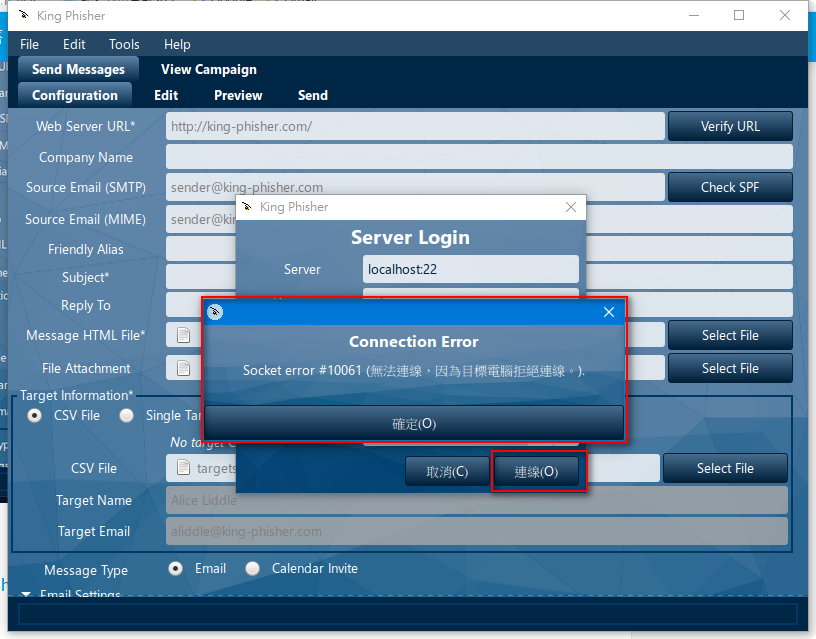Click the document icon in Message HTML File field
The width and height of the screenshot is (816, 639).
point(183,335)
